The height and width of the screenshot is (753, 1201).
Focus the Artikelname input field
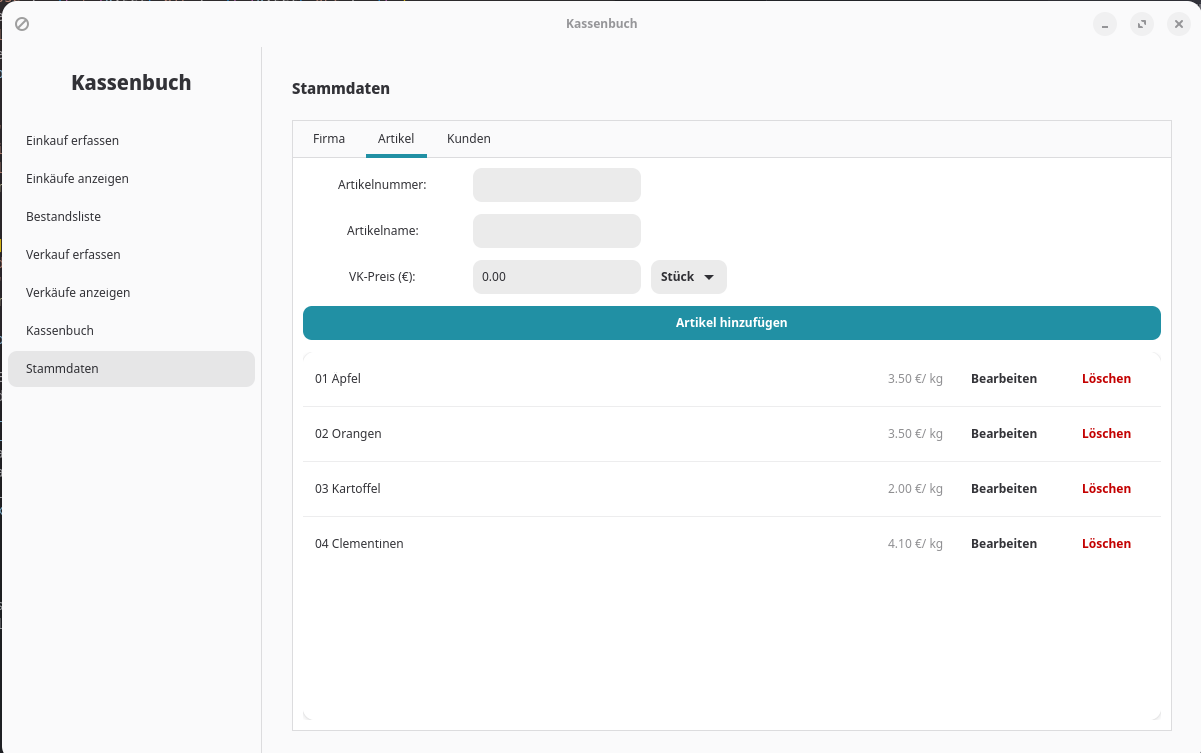(x=556, y=231)
